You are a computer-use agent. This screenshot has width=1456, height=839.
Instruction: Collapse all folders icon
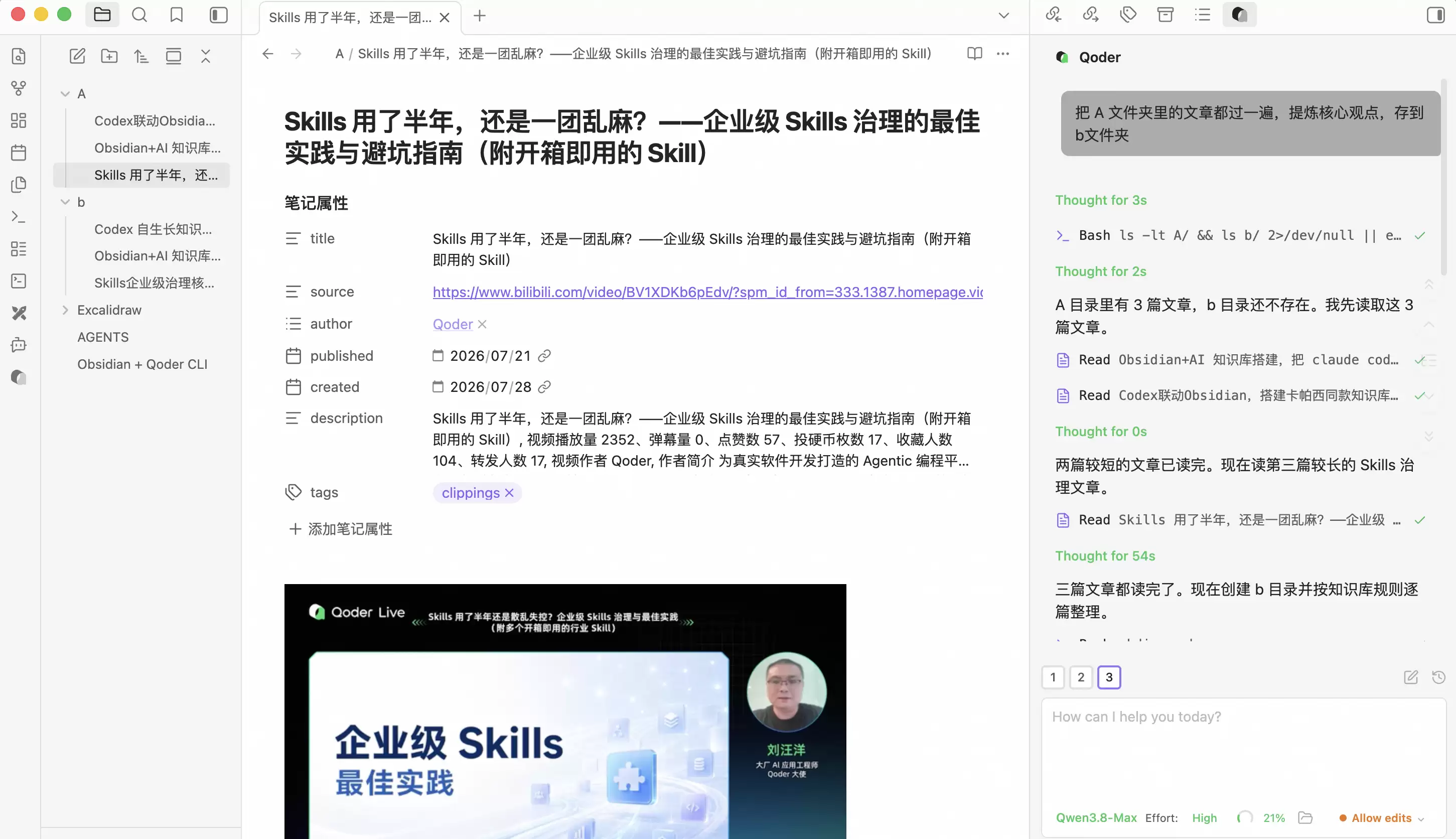click(x=205, y=56)
